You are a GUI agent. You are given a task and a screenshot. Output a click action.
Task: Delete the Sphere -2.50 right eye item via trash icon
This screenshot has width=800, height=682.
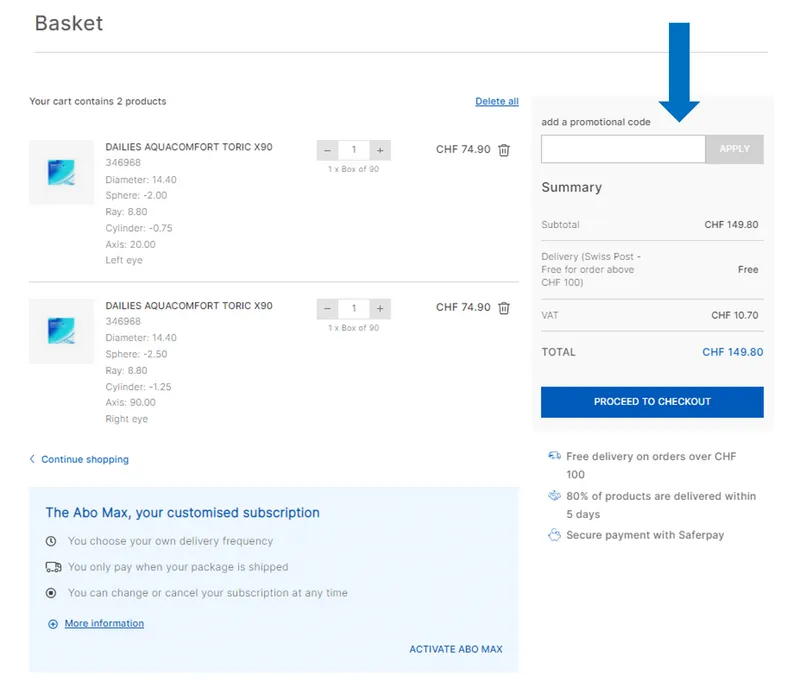pos(504,308)
